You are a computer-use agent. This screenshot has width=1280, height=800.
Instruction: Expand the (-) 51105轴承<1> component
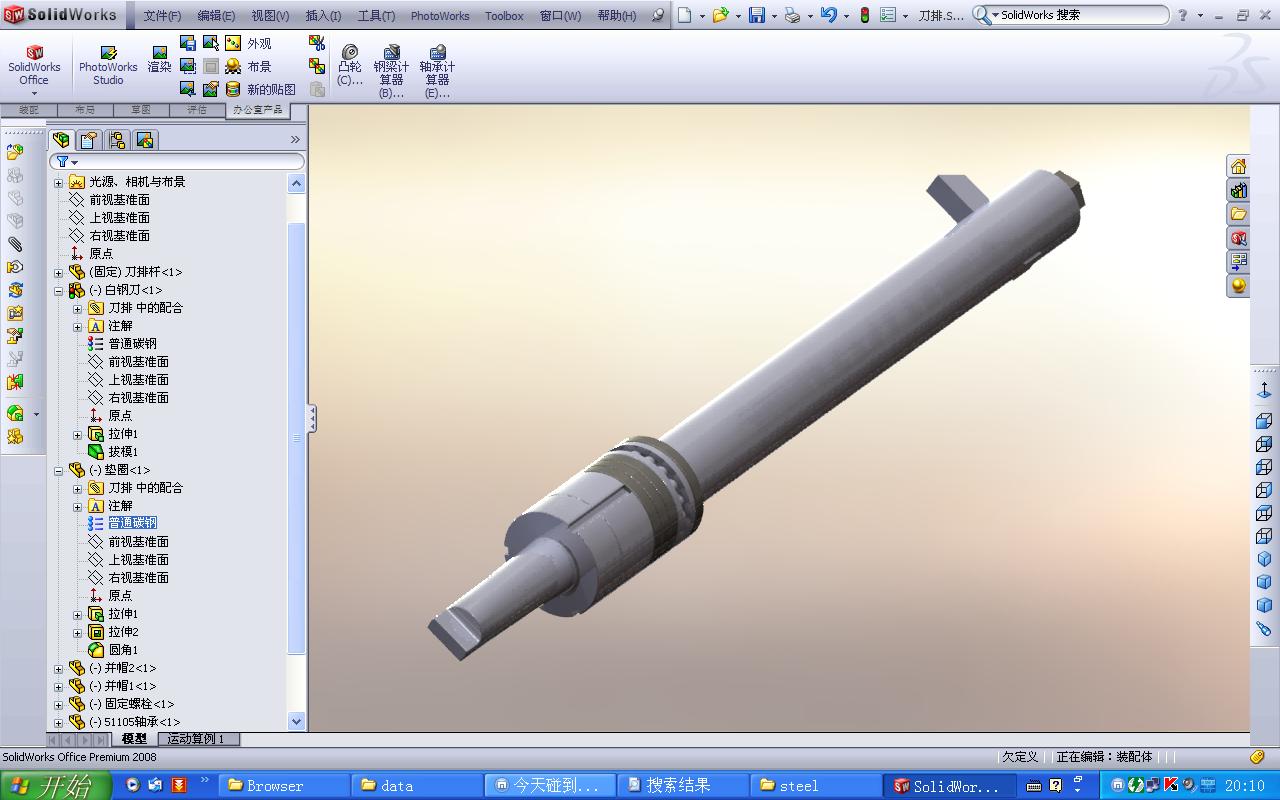[x=58, y=722]
